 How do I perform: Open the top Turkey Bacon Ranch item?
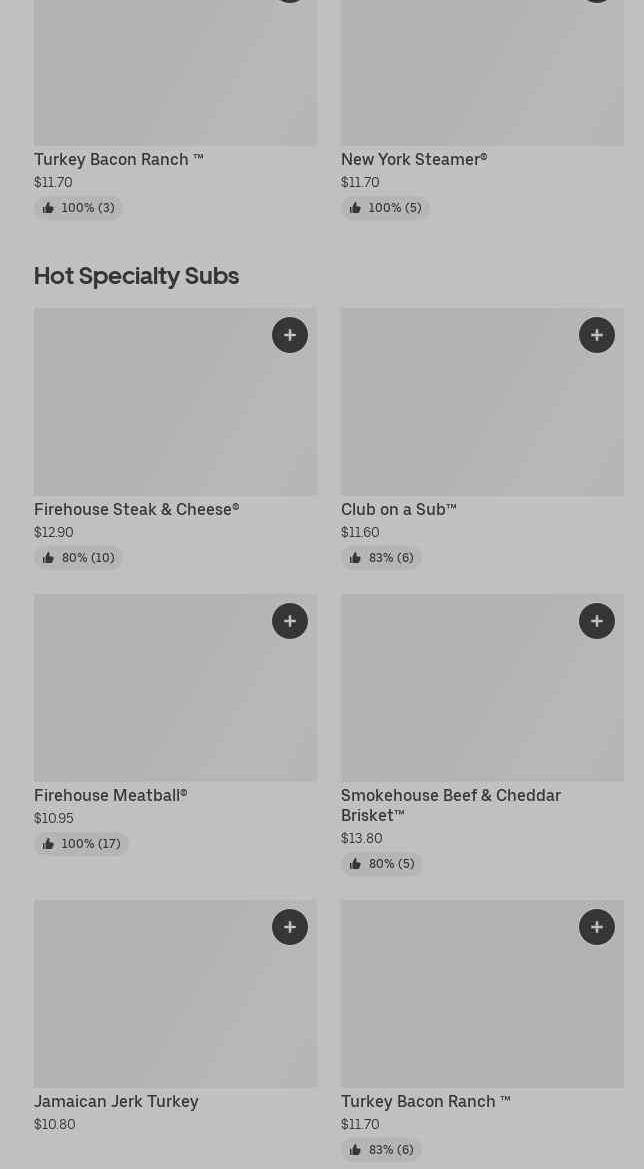[x=118, y=159]
